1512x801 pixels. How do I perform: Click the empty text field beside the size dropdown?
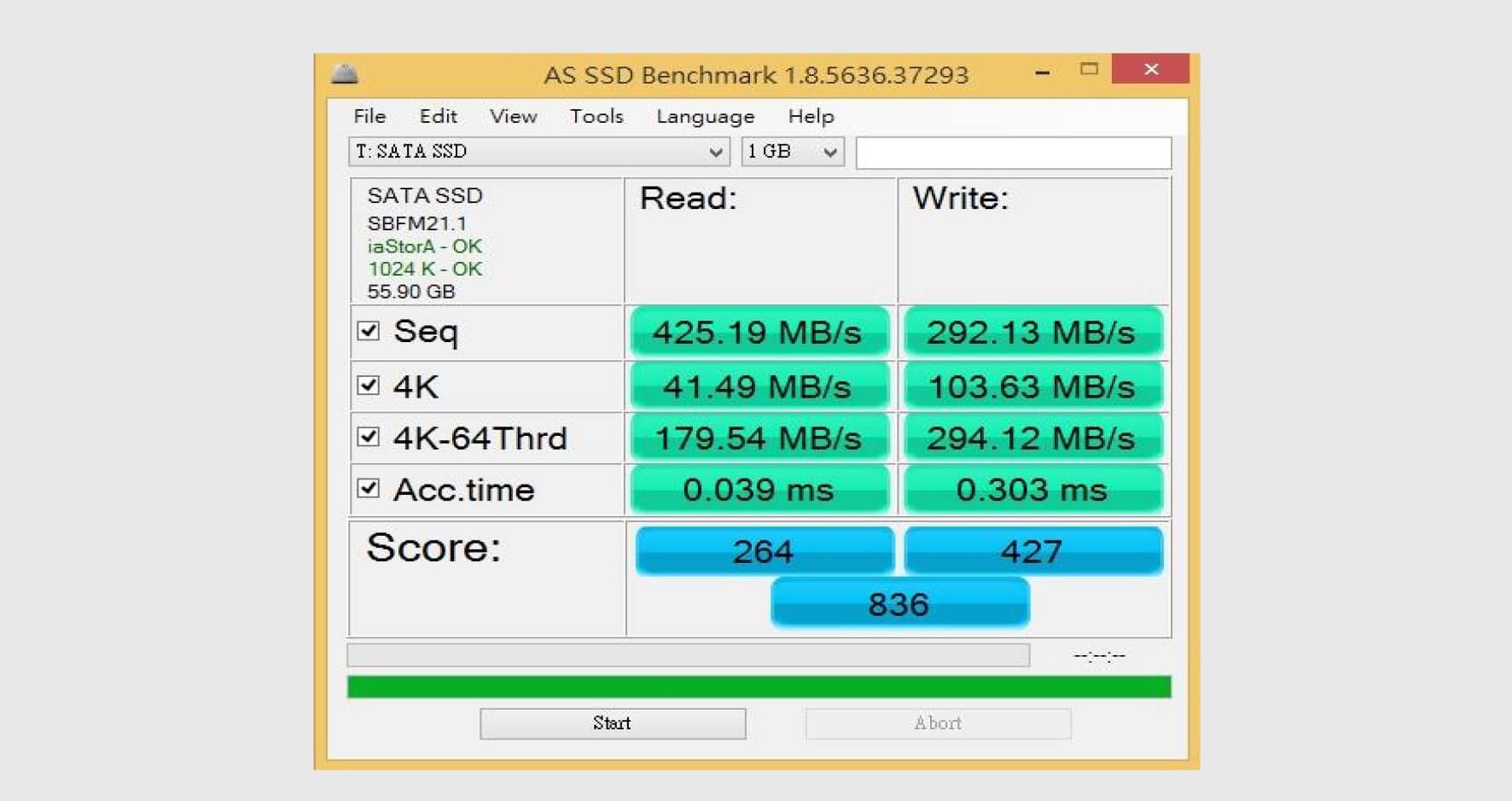pos(1014,152)
